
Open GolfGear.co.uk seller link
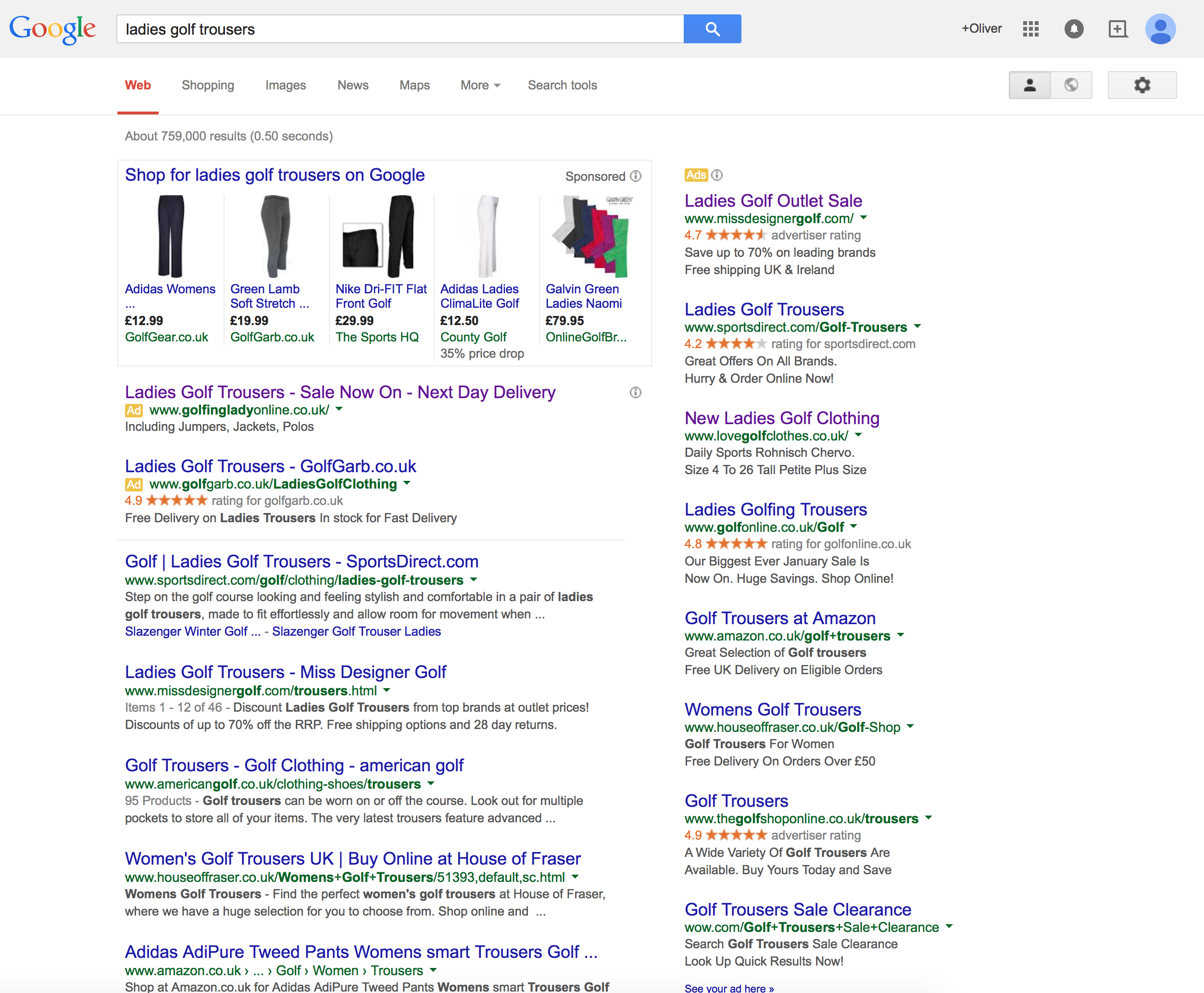[166, 338]
